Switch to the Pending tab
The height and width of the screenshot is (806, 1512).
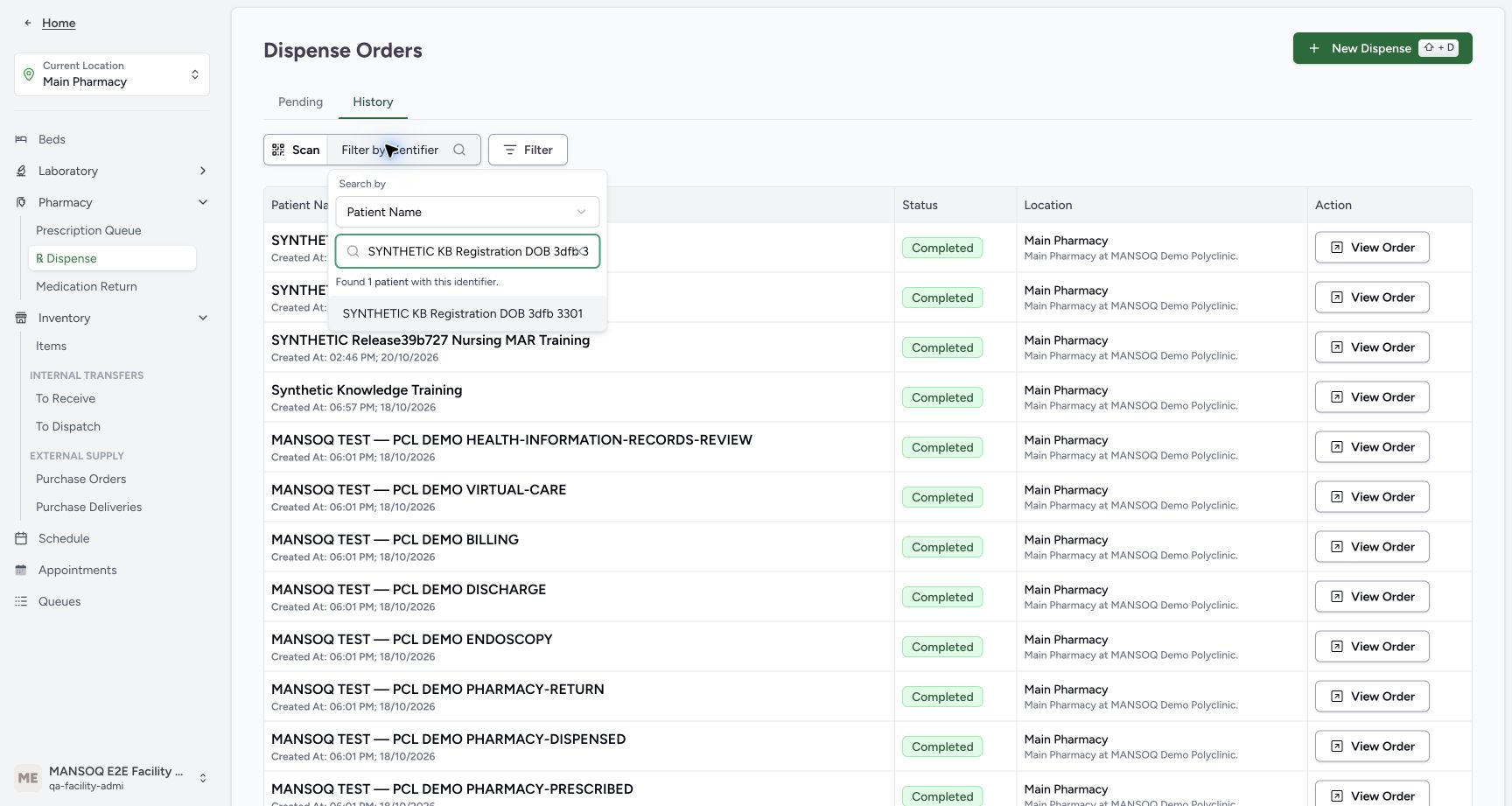click(300, 102)
